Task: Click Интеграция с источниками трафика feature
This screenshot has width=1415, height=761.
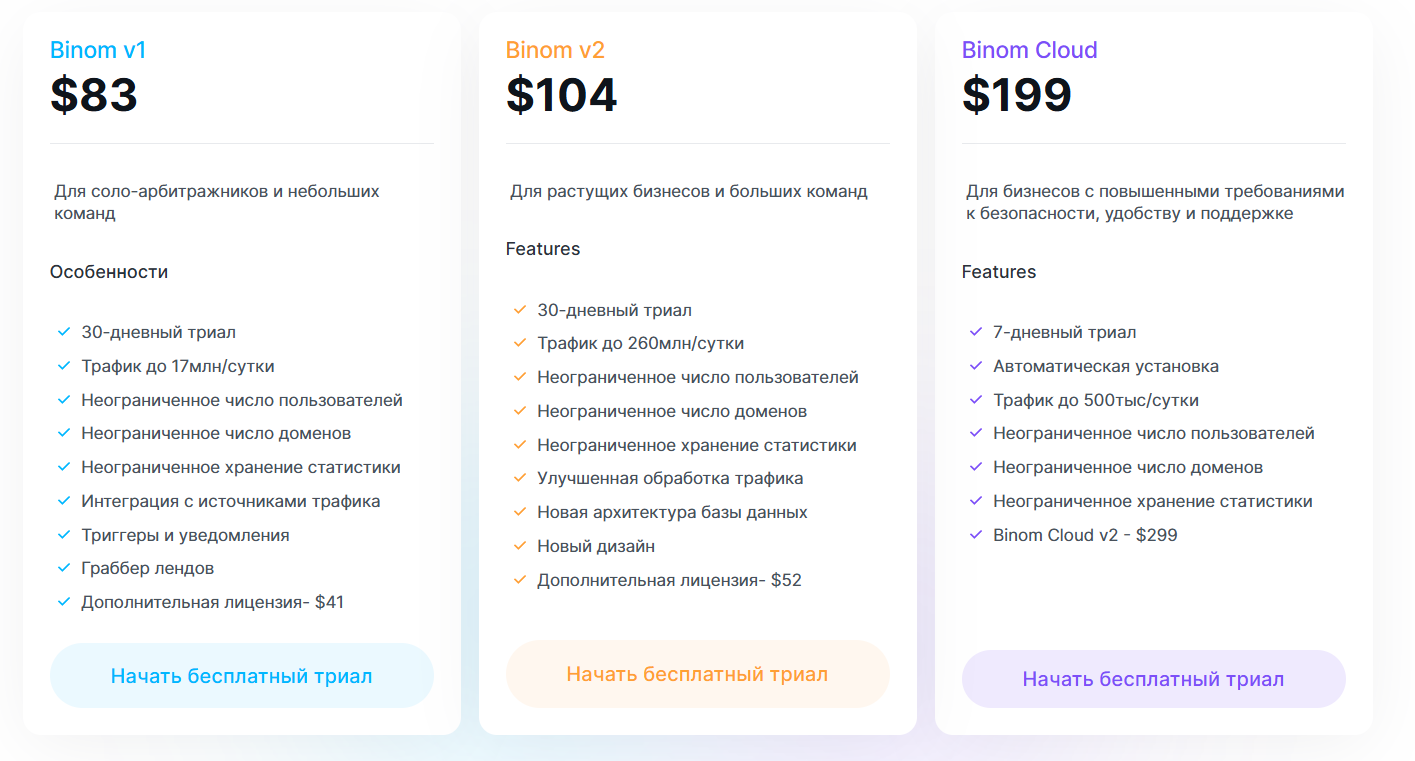Action: tap(231, 501)
